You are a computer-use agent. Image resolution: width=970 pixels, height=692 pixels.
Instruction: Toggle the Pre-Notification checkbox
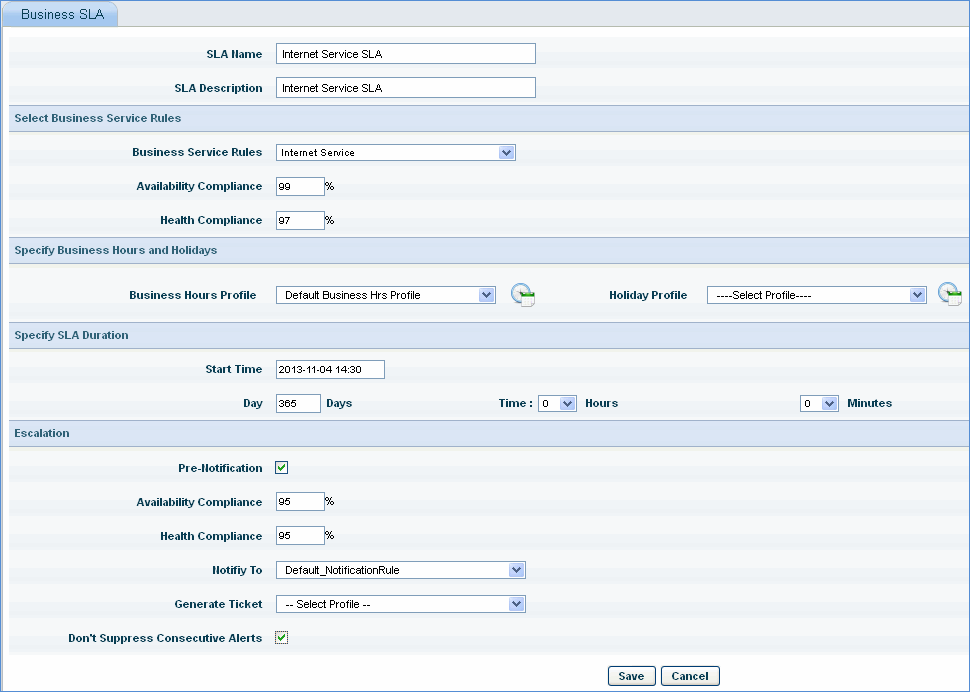tap(282, 468)
